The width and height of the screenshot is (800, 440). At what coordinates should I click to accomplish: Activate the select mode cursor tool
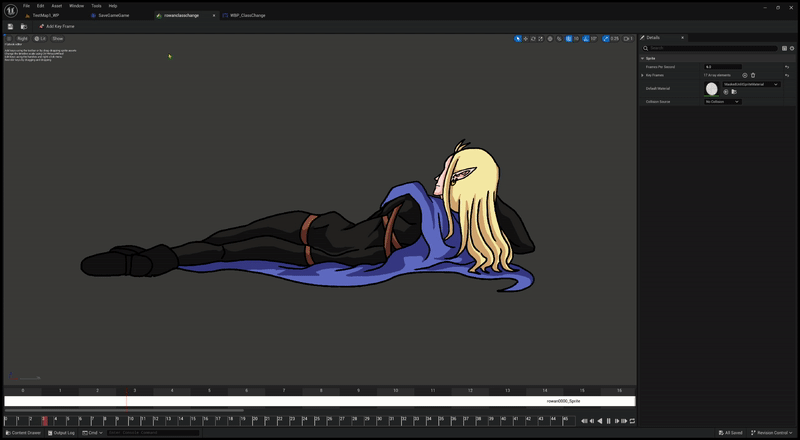pyautogui.click(x=518, y=39)
